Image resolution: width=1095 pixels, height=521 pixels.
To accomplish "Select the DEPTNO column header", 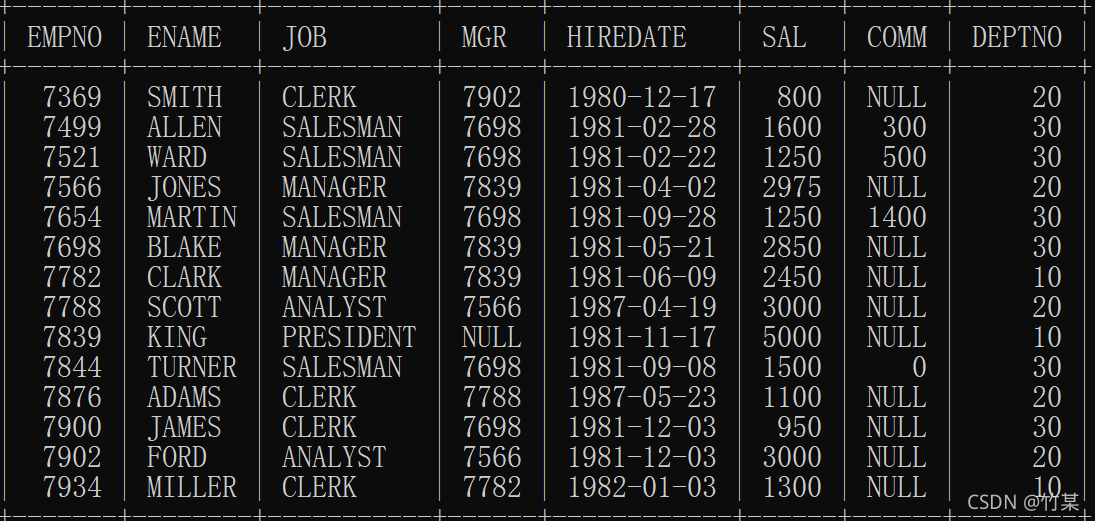I will [1017, 38].
